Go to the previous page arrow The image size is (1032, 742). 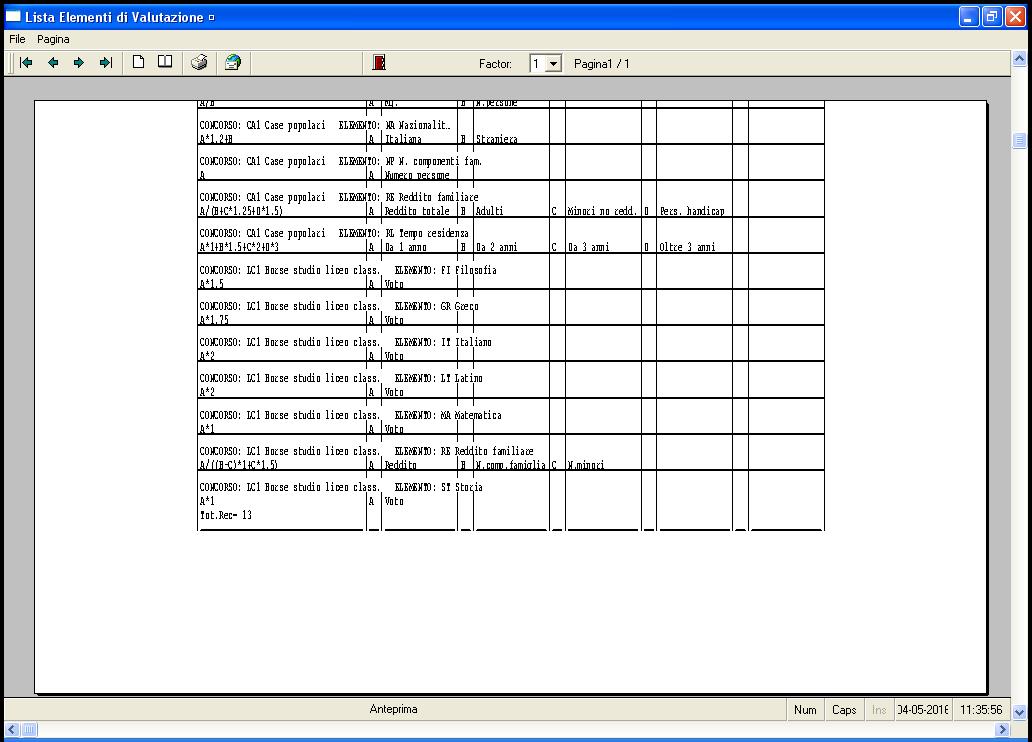[53, 63]
